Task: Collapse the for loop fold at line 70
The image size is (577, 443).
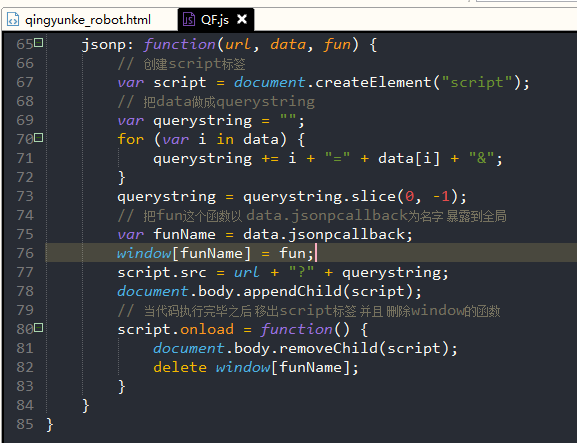Action: tap(39, 138)
